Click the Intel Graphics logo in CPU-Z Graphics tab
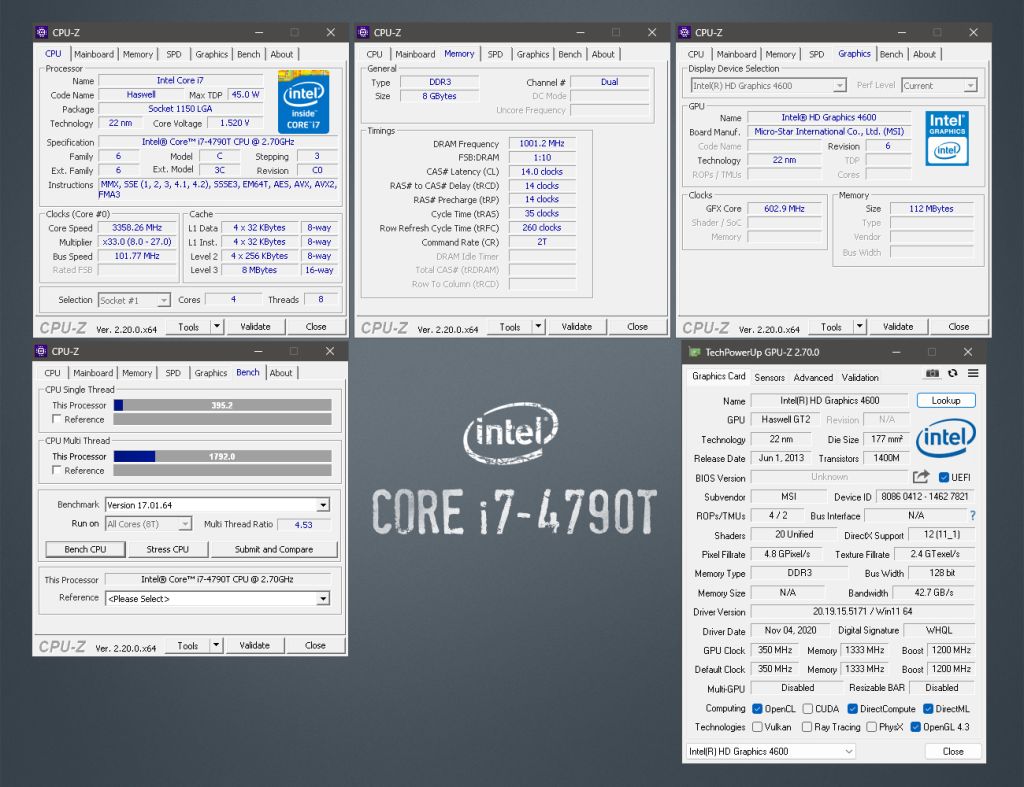Screen dimensions: 1024x787 (947, 138)
